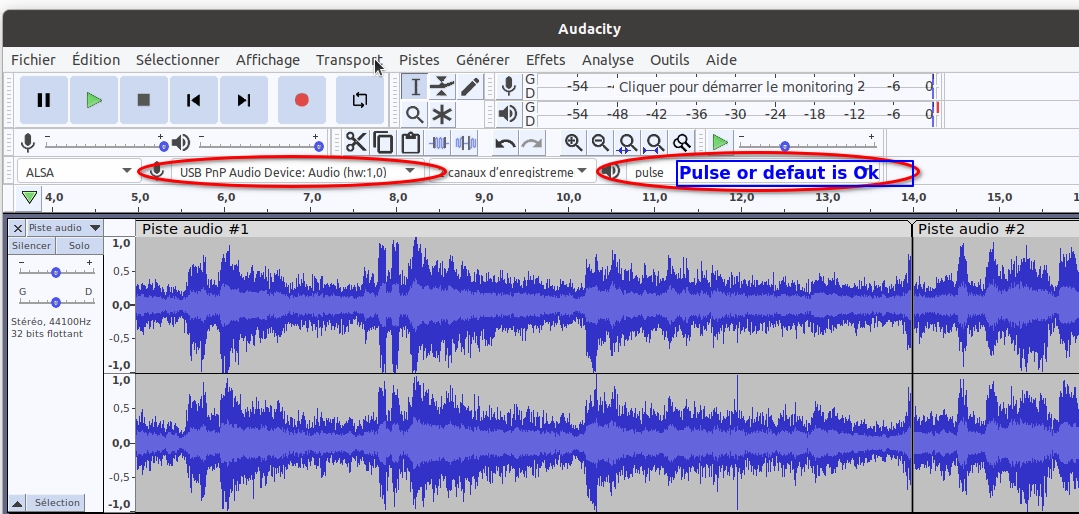Open the ALSA audio host dropdown

click(79, 172)
